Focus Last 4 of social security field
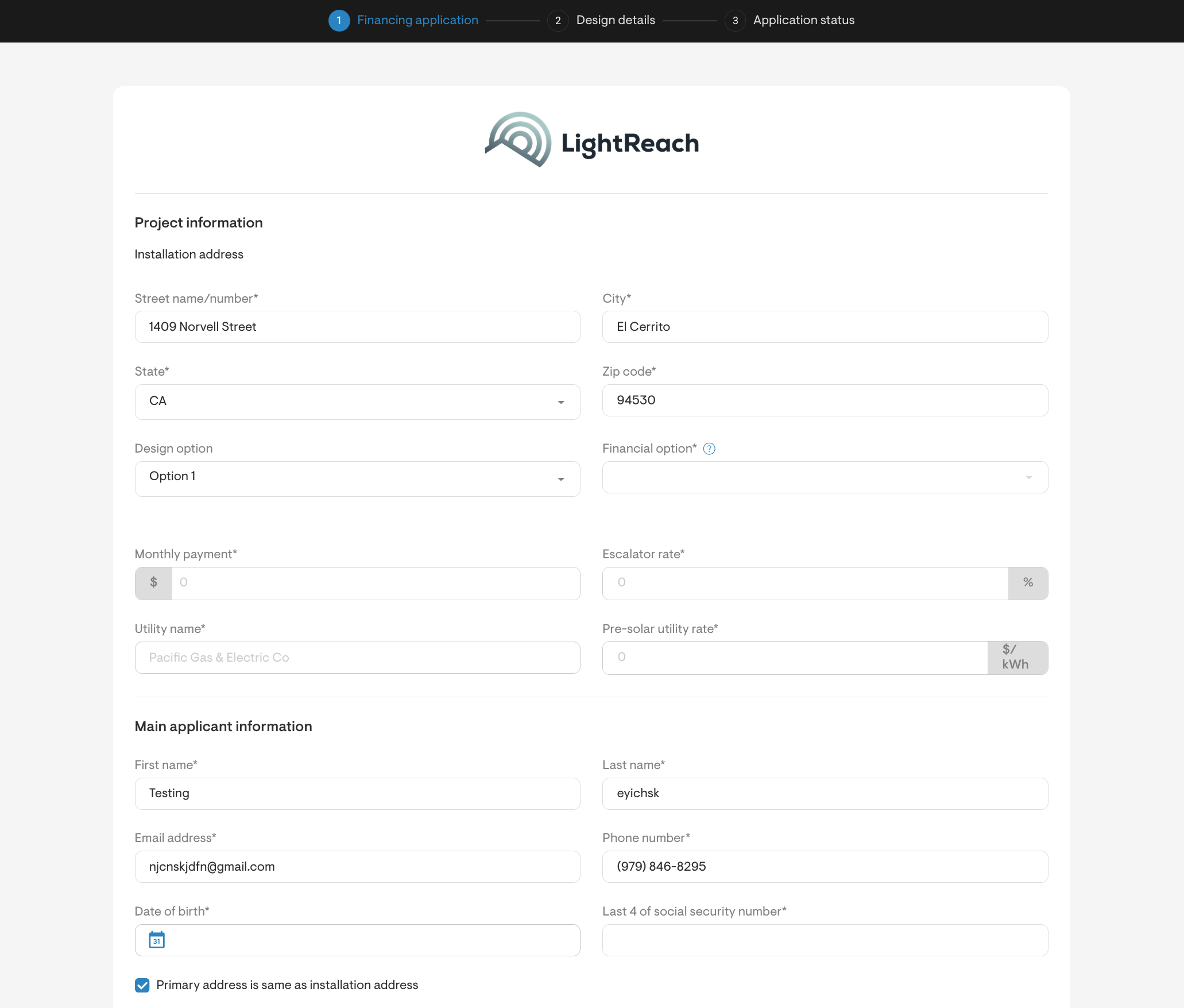1184x1008 pixels. pyautogui.click(x=825, y=940)
